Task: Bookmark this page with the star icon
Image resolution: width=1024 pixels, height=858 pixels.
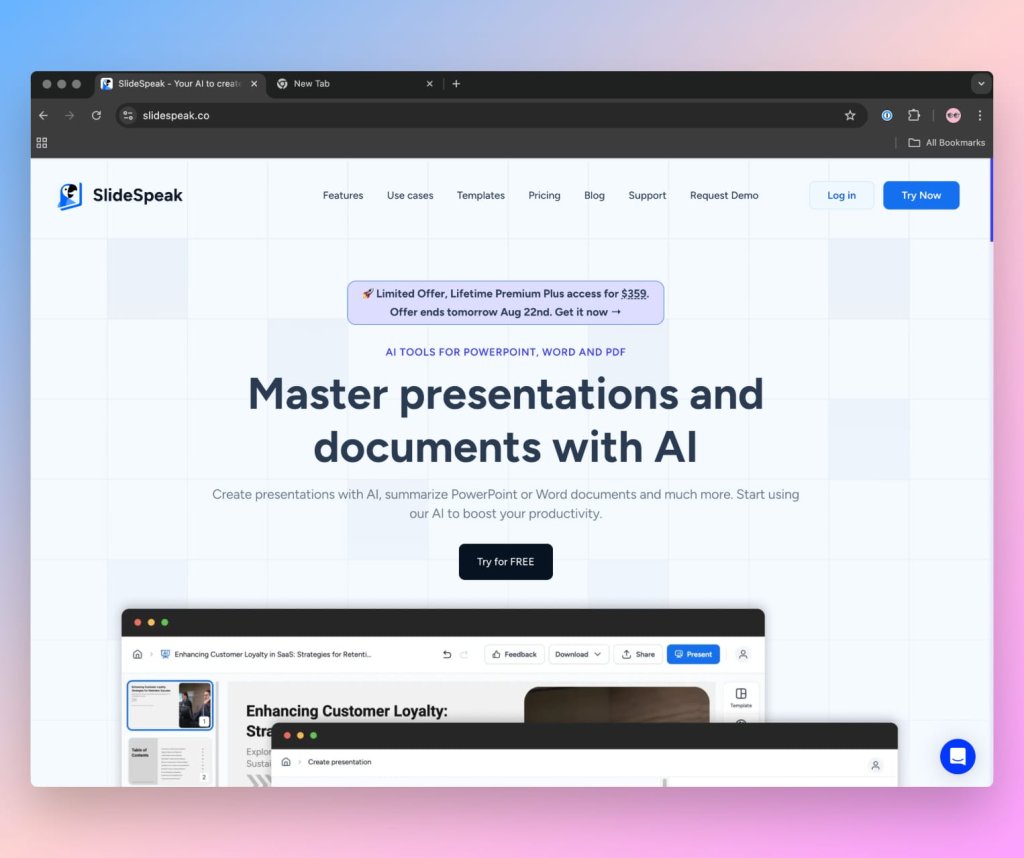Action: (850, 116)
